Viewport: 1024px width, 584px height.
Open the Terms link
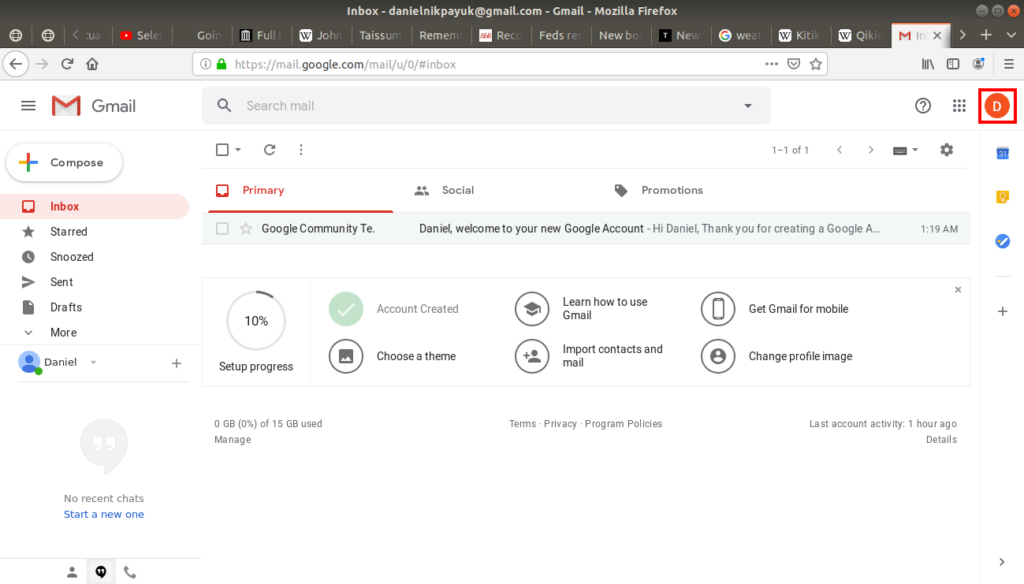522,424
